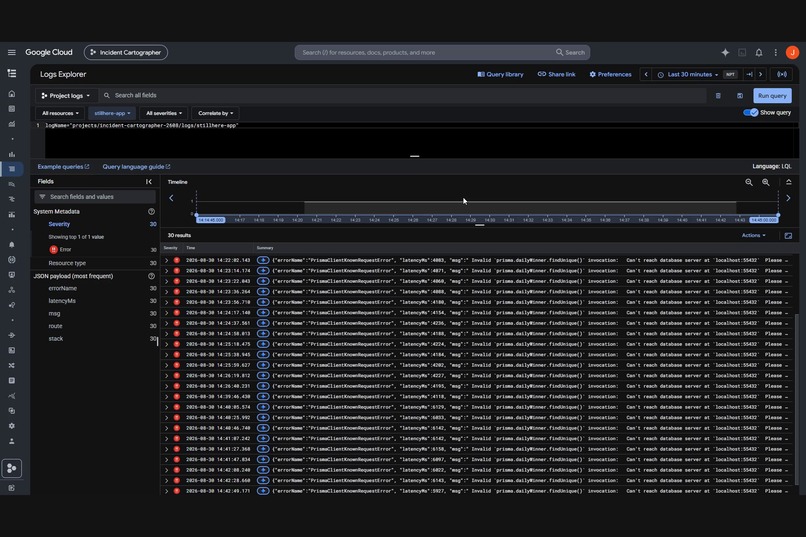Select errorName JSON payload field

[x=62, y=288]
